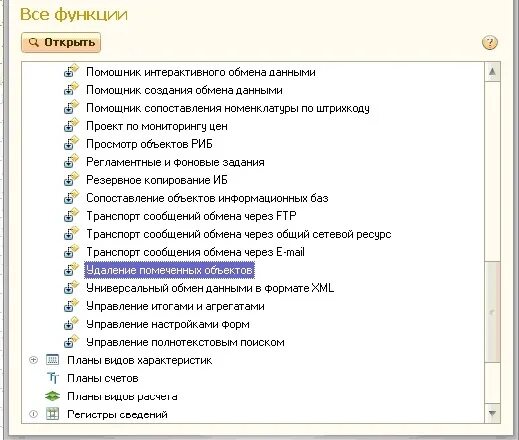519x440 pixels.
Task: Select Помощник интерактивного обмена данными
Action: (x=201, y=72)
